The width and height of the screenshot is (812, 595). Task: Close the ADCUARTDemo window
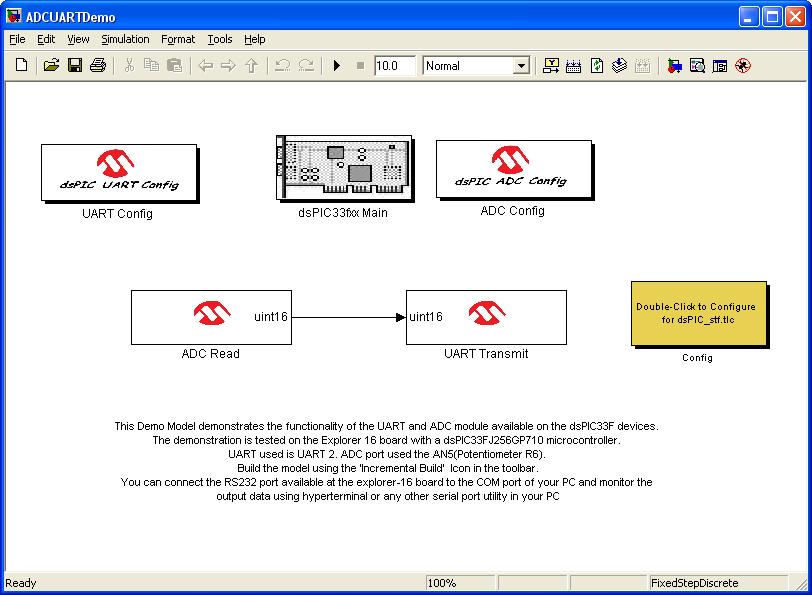(x=795, y=17)
